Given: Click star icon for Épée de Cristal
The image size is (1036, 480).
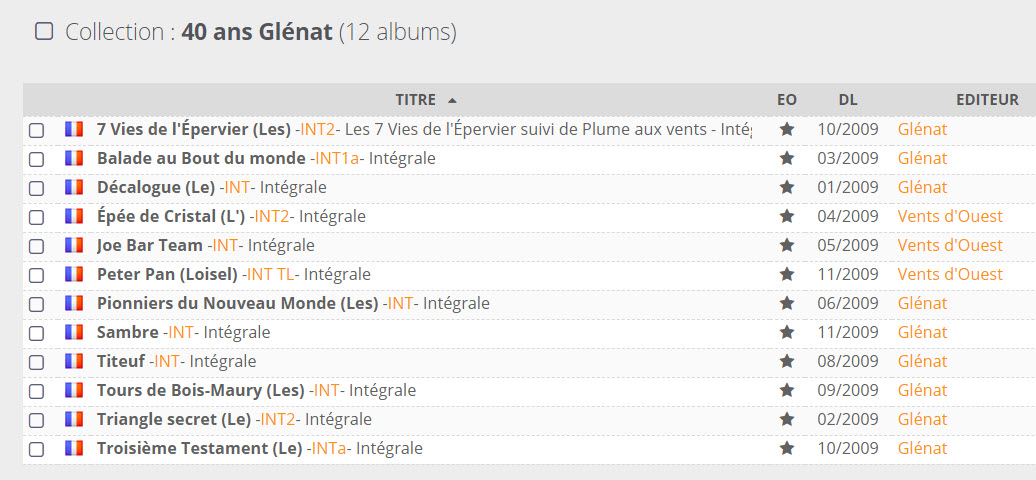Looking at the screenshot, I should tap(787, 216).
